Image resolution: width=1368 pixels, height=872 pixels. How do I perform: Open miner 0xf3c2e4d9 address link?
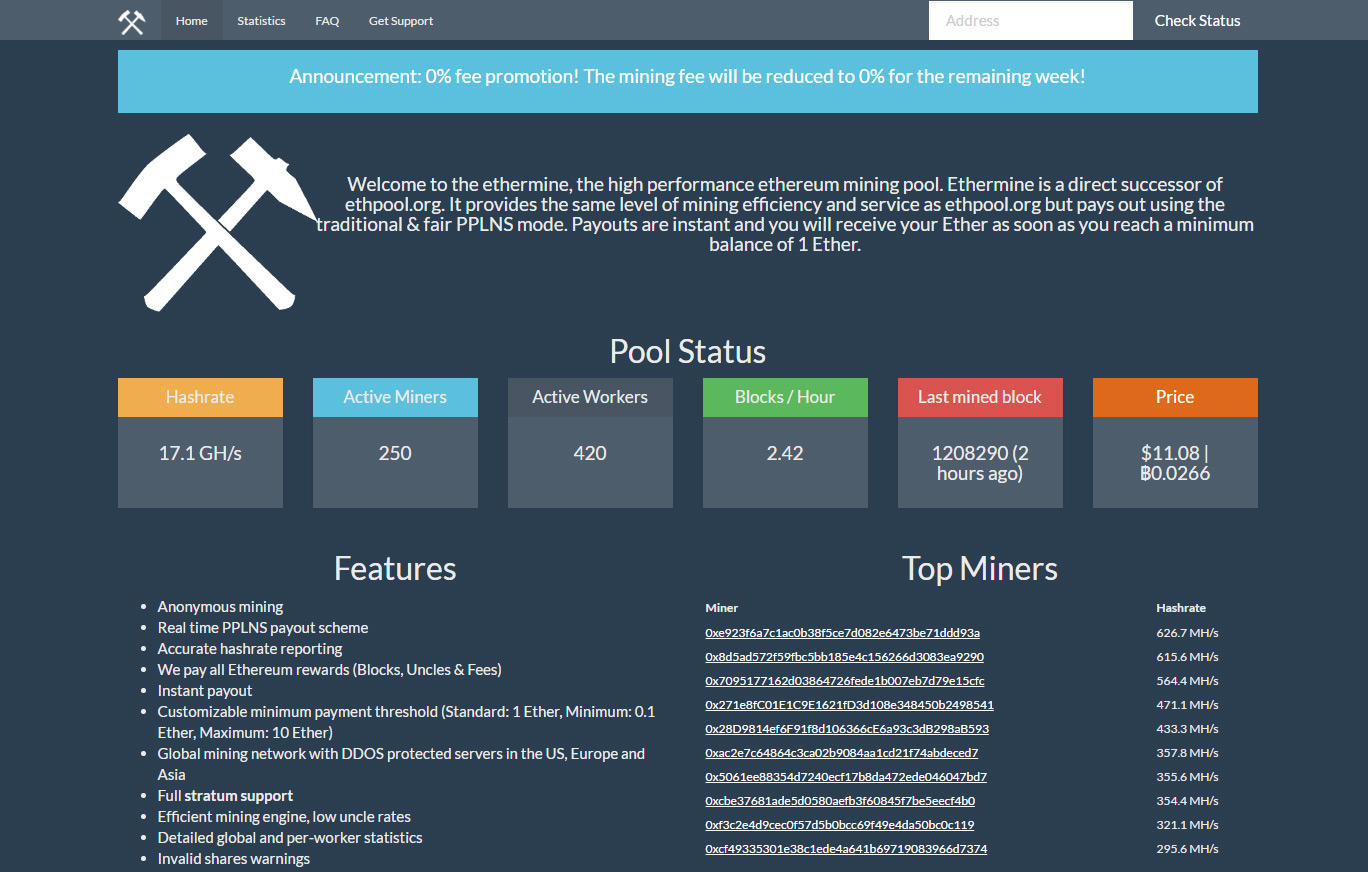[x=839, y=825]
